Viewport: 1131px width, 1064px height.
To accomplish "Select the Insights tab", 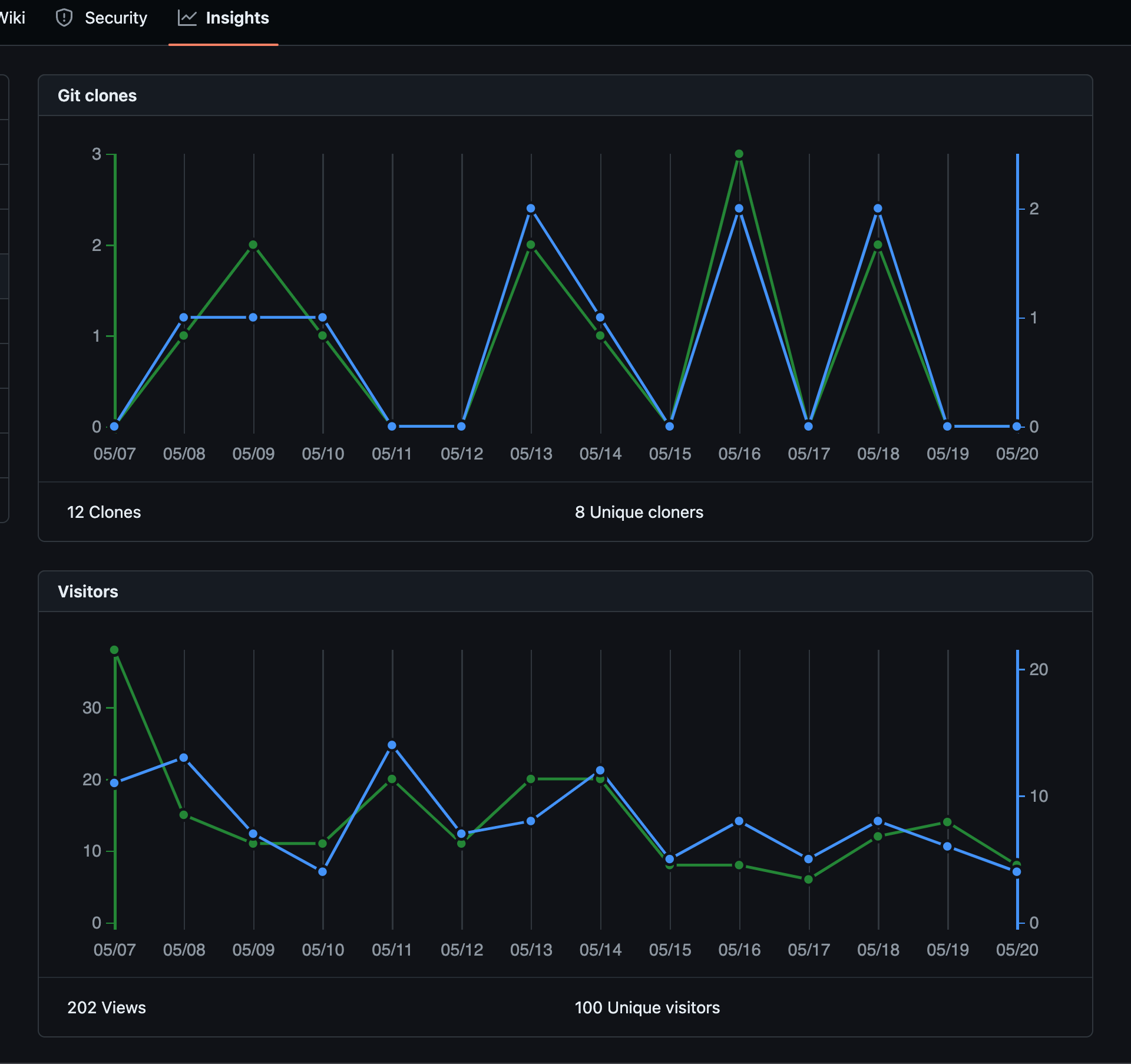I will pos(237,18).
